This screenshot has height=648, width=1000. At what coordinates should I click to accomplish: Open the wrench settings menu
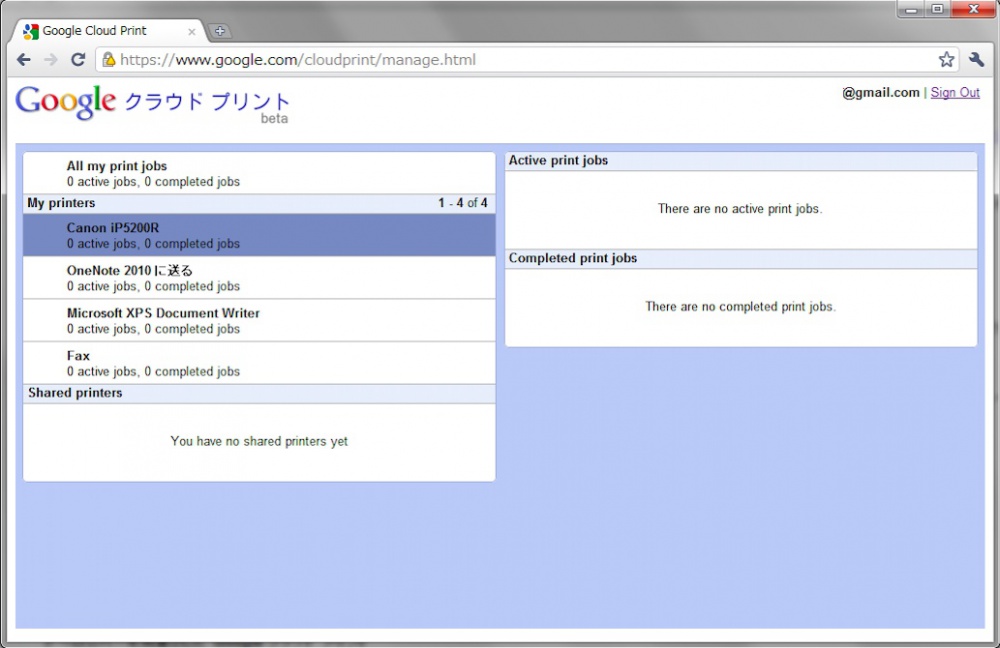point(976,59)
